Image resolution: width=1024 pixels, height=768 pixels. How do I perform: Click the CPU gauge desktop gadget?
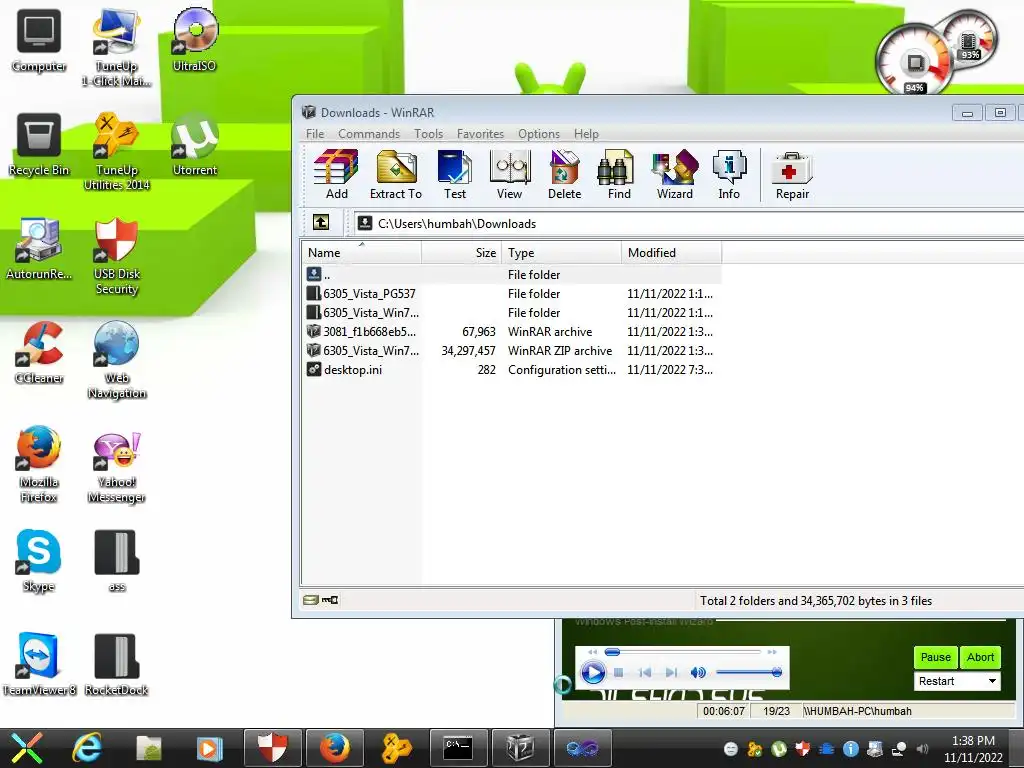914,61
